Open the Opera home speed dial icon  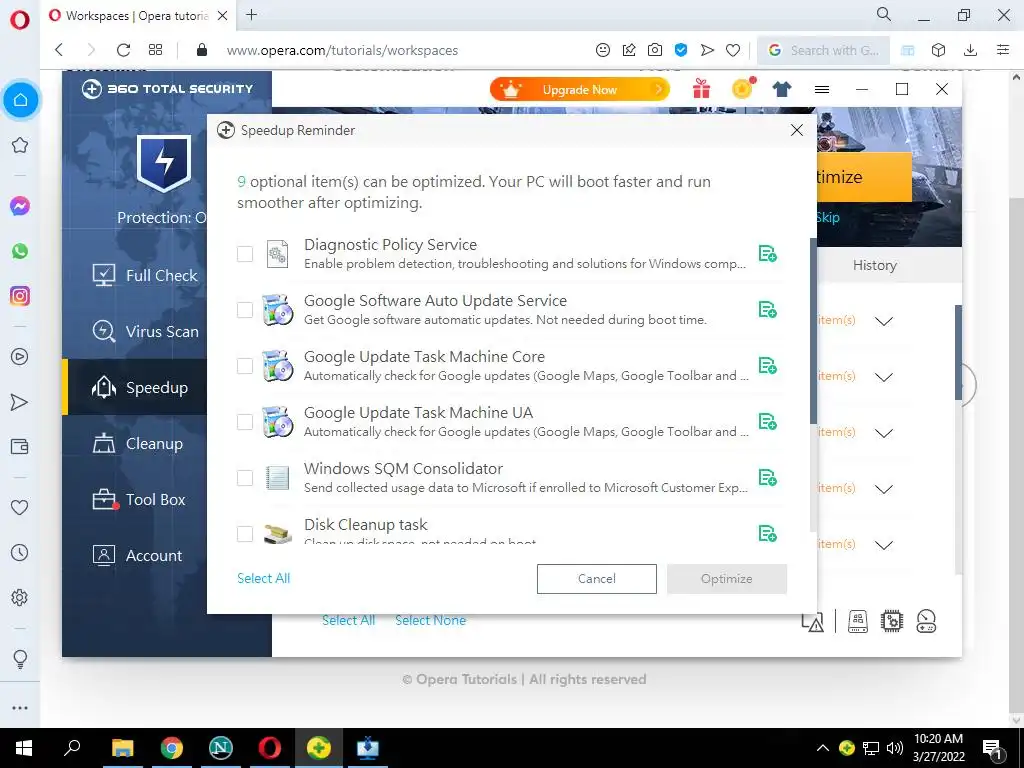point(20,100)
